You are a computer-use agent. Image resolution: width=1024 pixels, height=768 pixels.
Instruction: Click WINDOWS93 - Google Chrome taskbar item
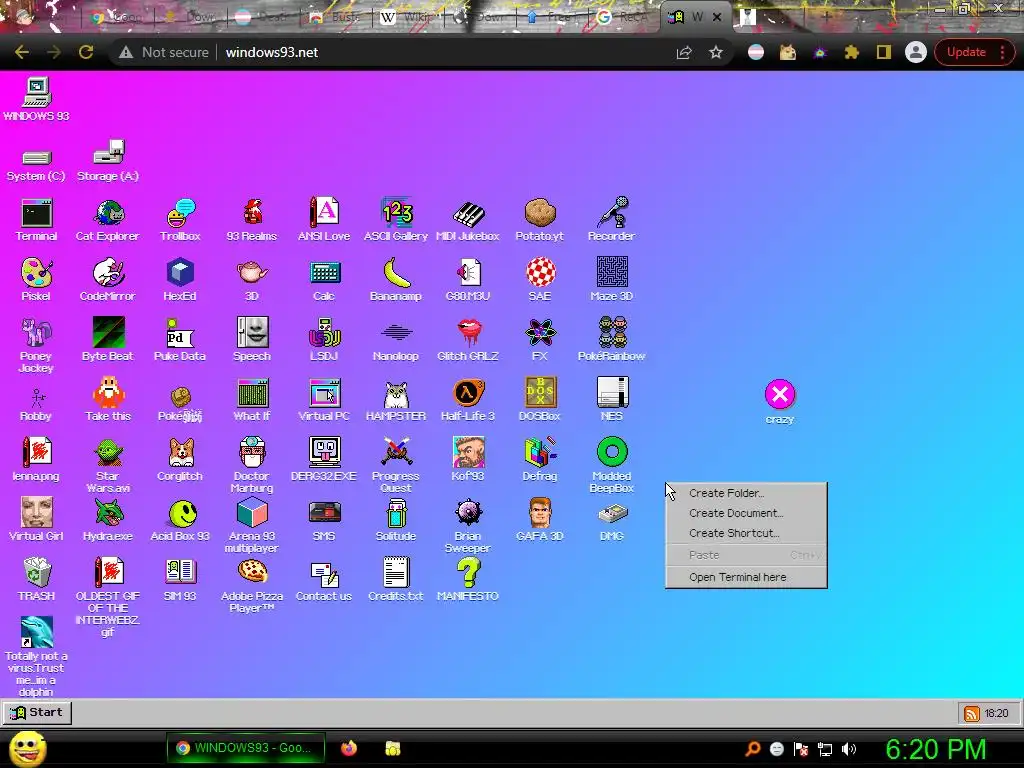click(x=245, y=748)
